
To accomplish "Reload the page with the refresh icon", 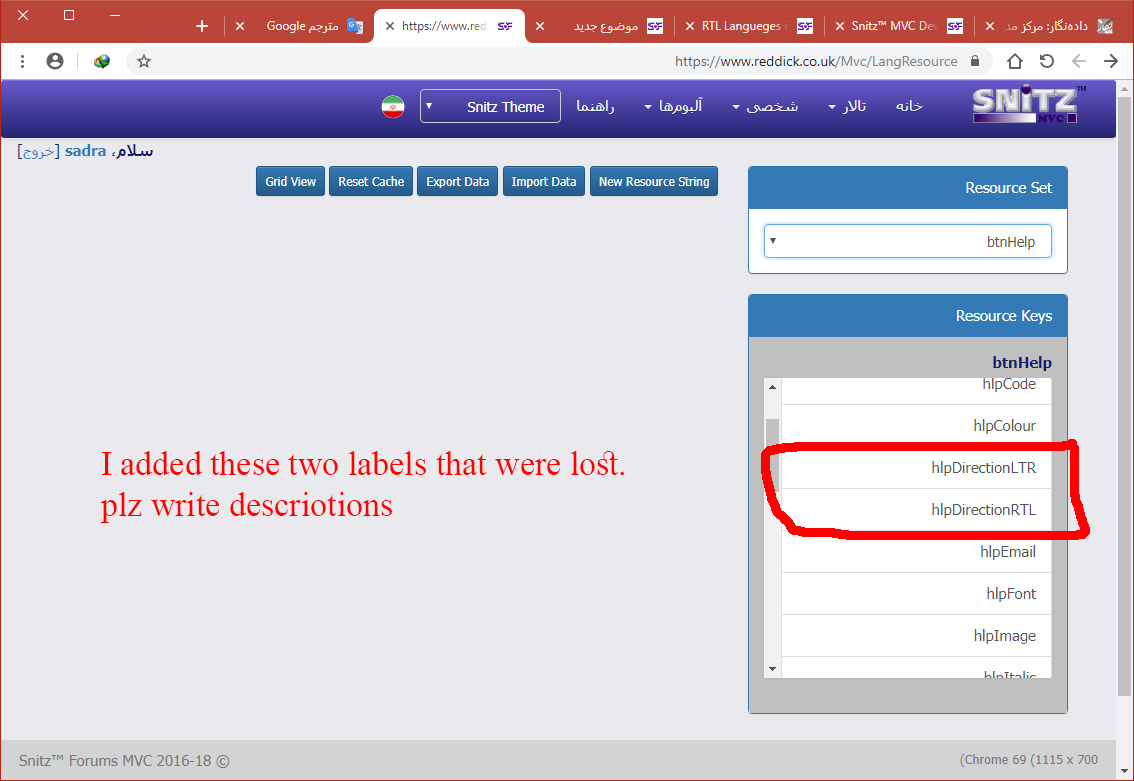I will coord(1046,61).
